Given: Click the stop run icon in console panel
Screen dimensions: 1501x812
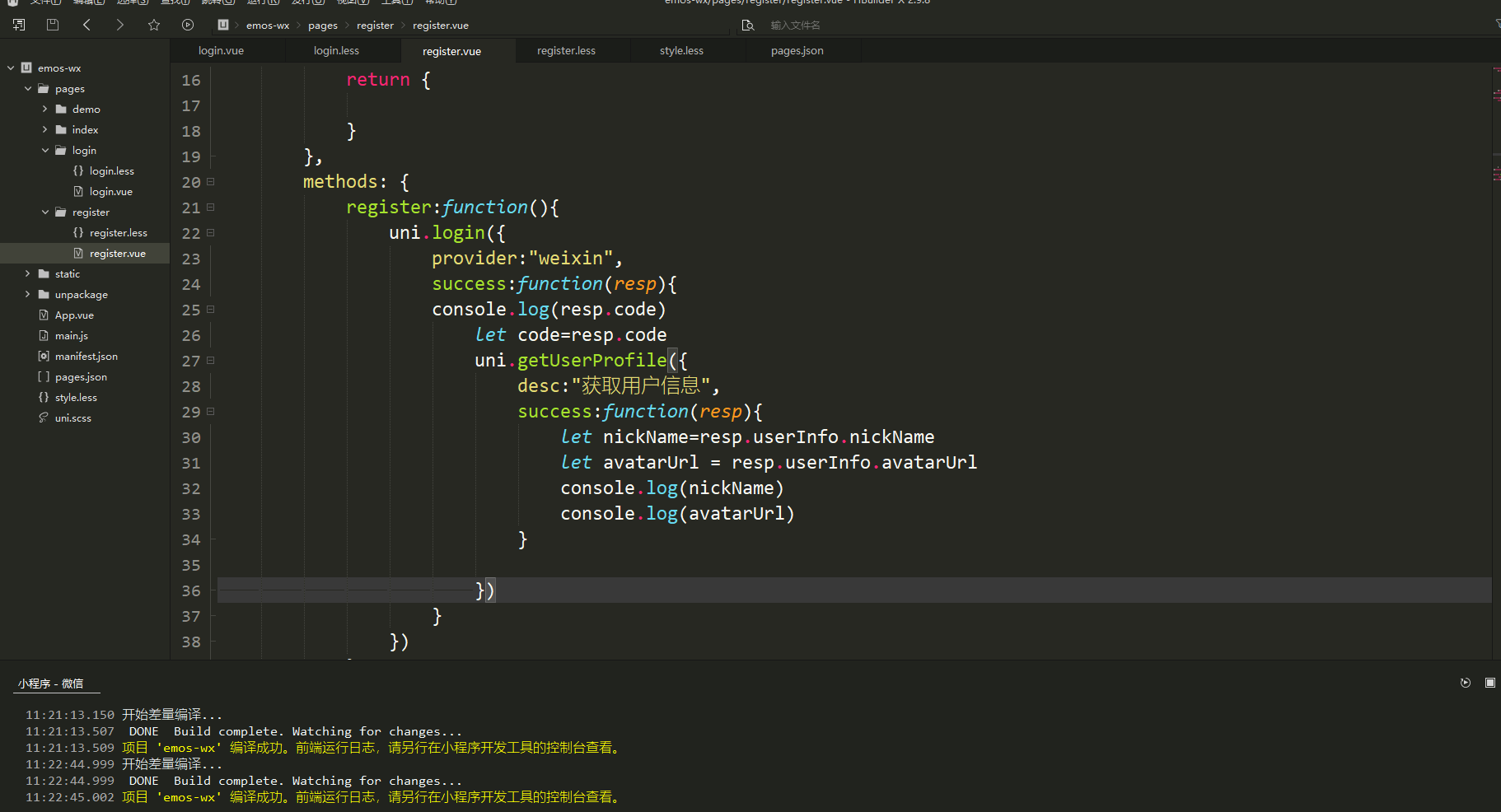Looking at the screenshot, I should (1490, 683).
